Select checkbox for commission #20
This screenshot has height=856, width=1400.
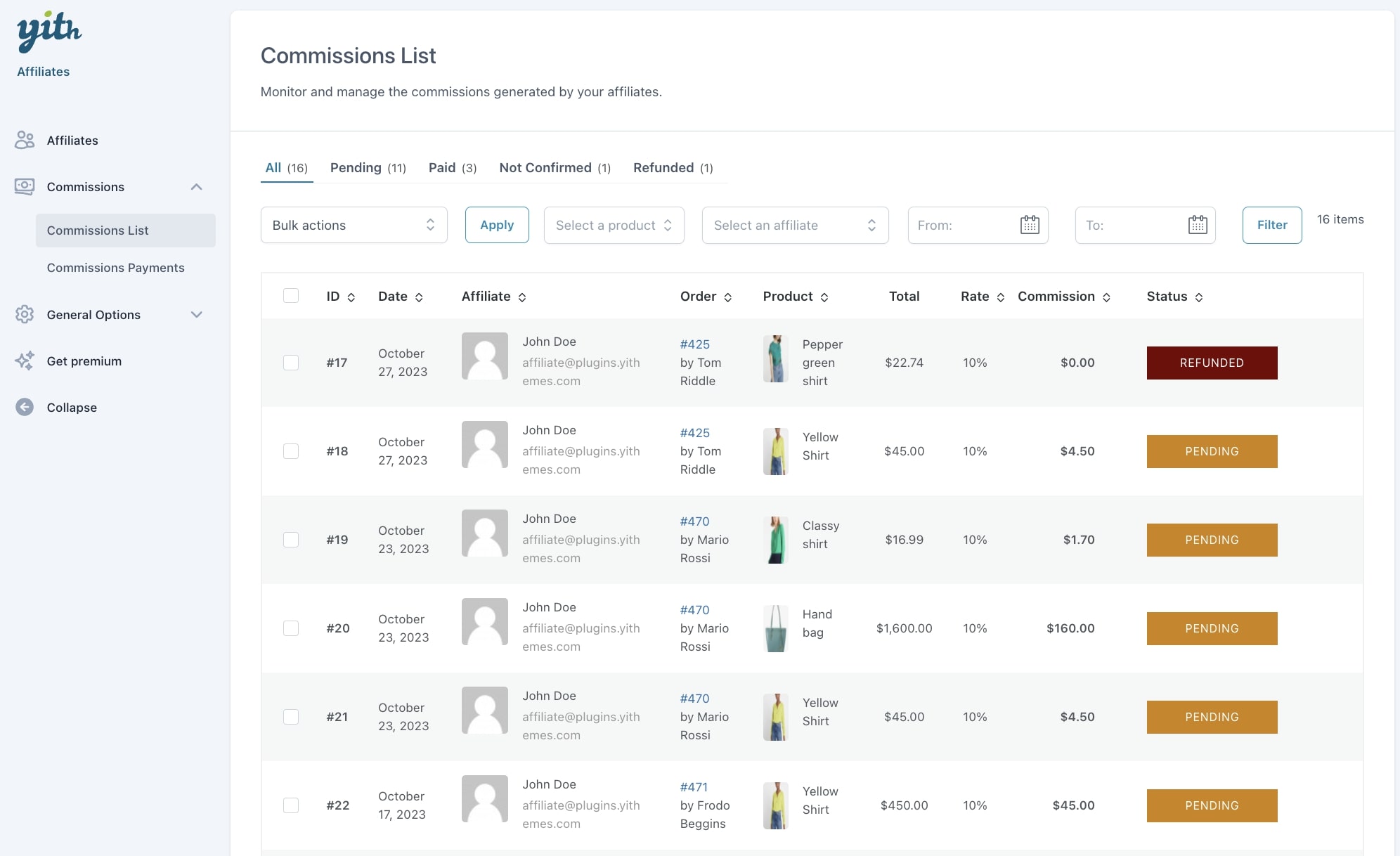(x=291, y=628)
